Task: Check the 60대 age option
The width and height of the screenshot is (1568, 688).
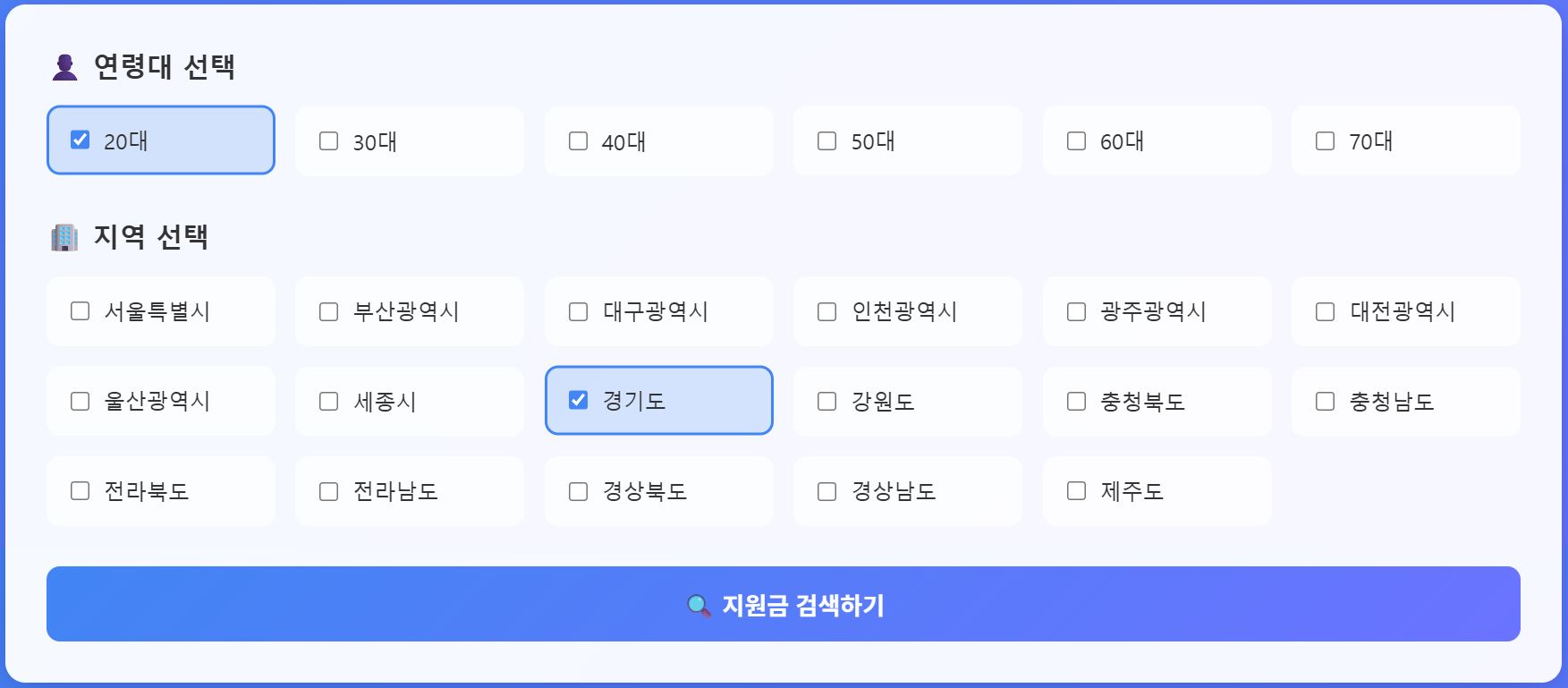Action: click(1076, 140)
